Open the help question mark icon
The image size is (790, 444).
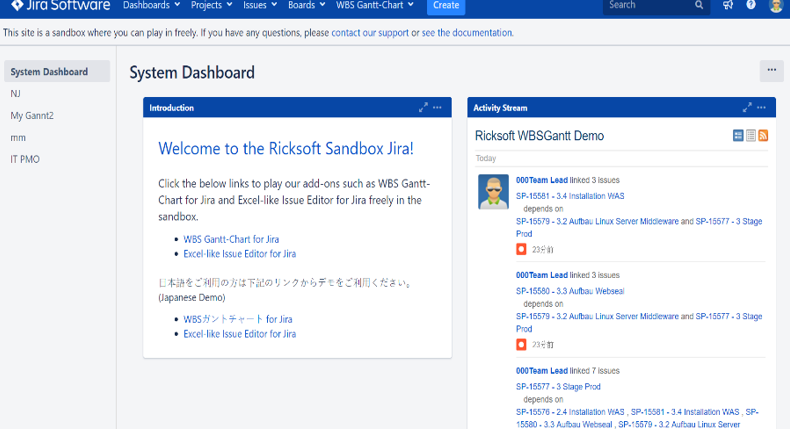tap(751, 5)
